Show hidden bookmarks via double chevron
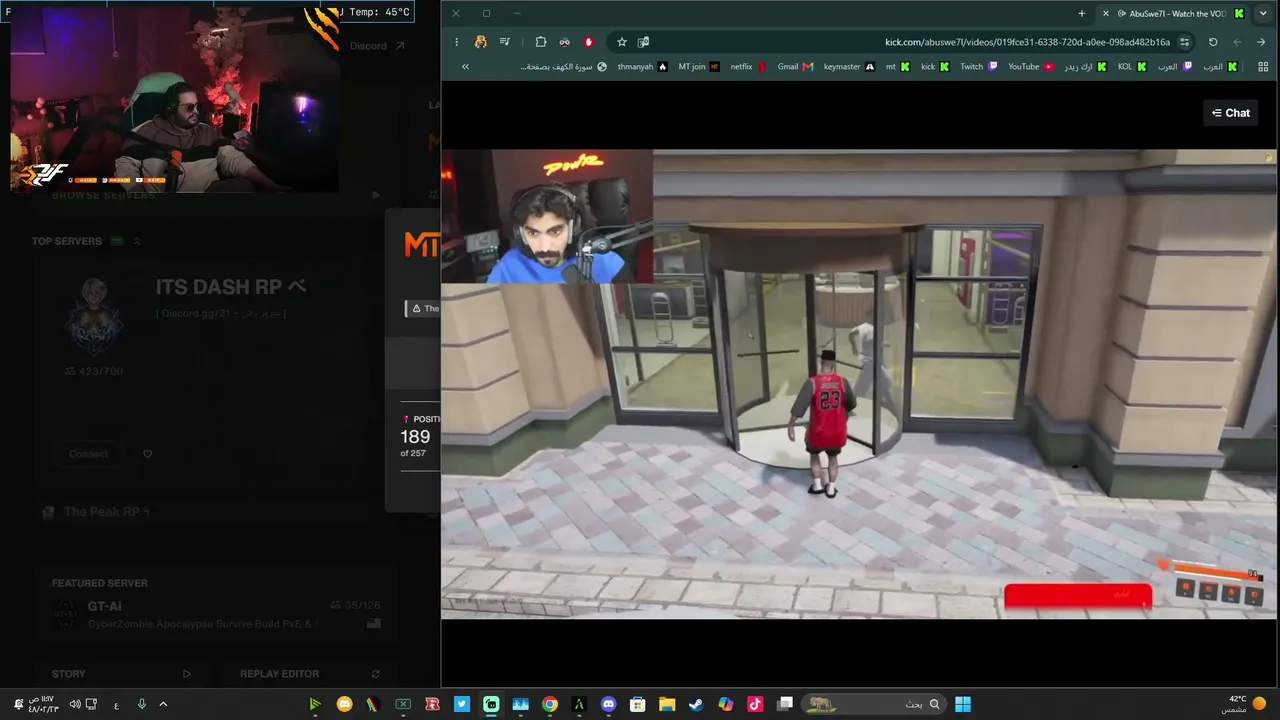Image resolution: width=1280 pixels, height=720 pixels. point(465,67)
